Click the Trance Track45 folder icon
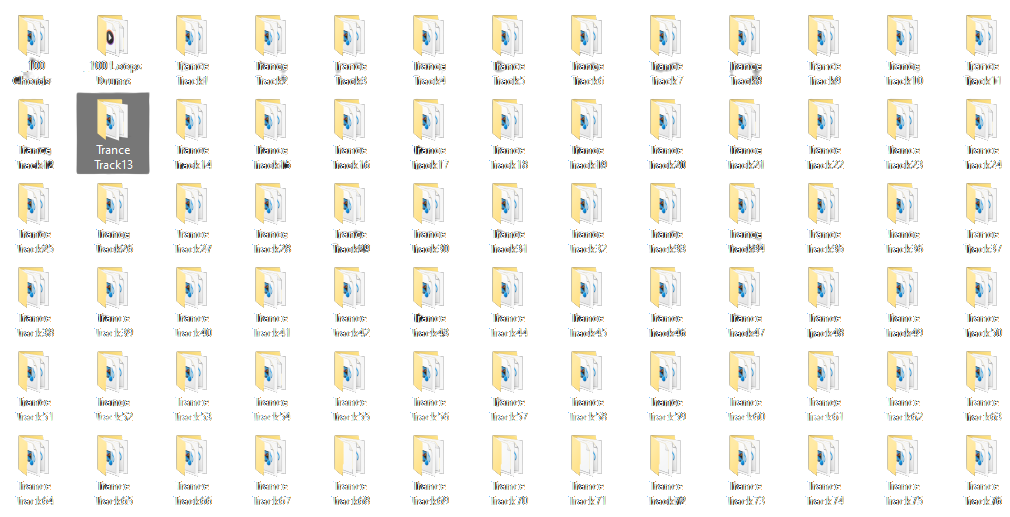1010x517 pixels. point(587,288)
